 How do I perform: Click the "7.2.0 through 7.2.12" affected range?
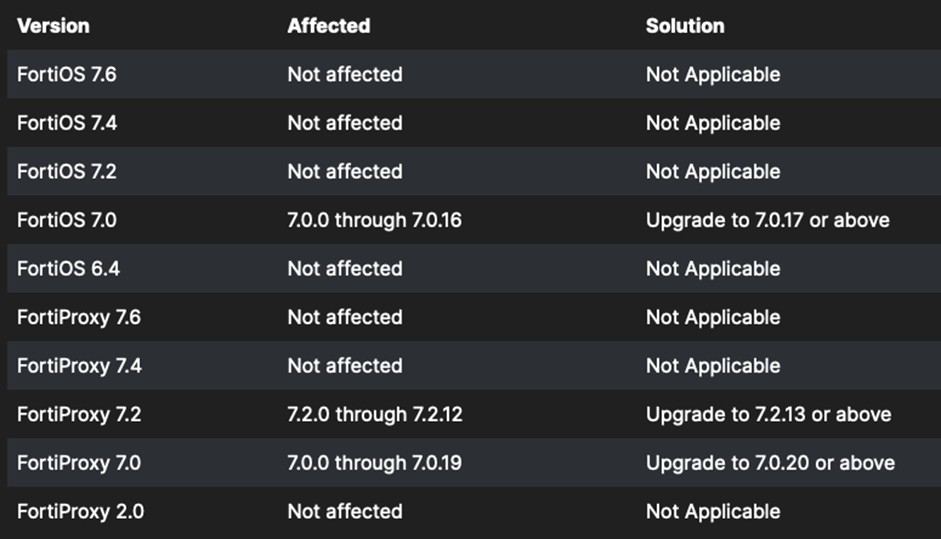tap(374, 414)
